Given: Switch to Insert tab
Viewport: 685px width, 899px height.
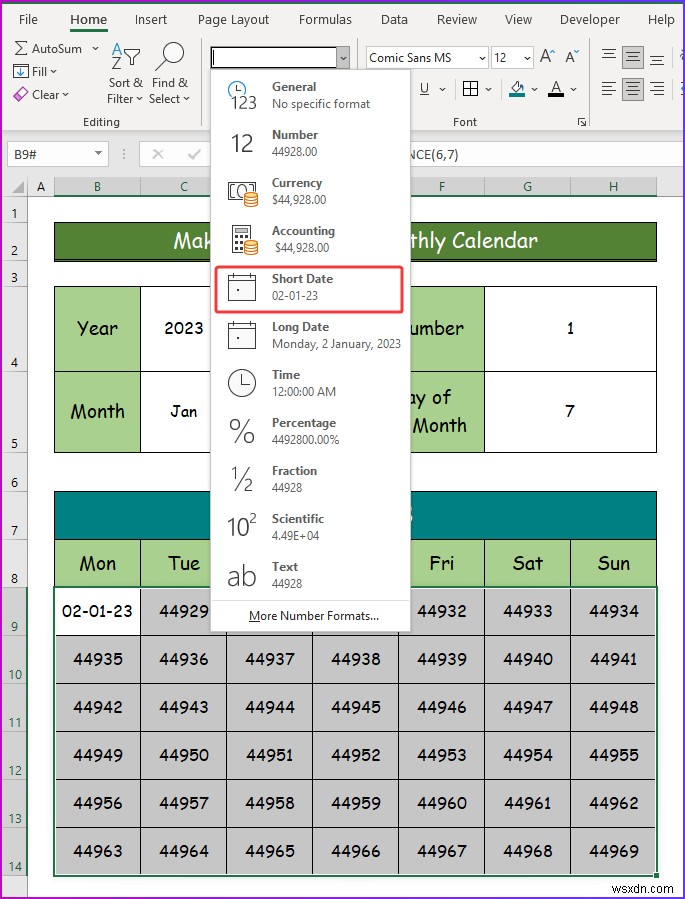Looking at the screenshot, I should [151, 19].
